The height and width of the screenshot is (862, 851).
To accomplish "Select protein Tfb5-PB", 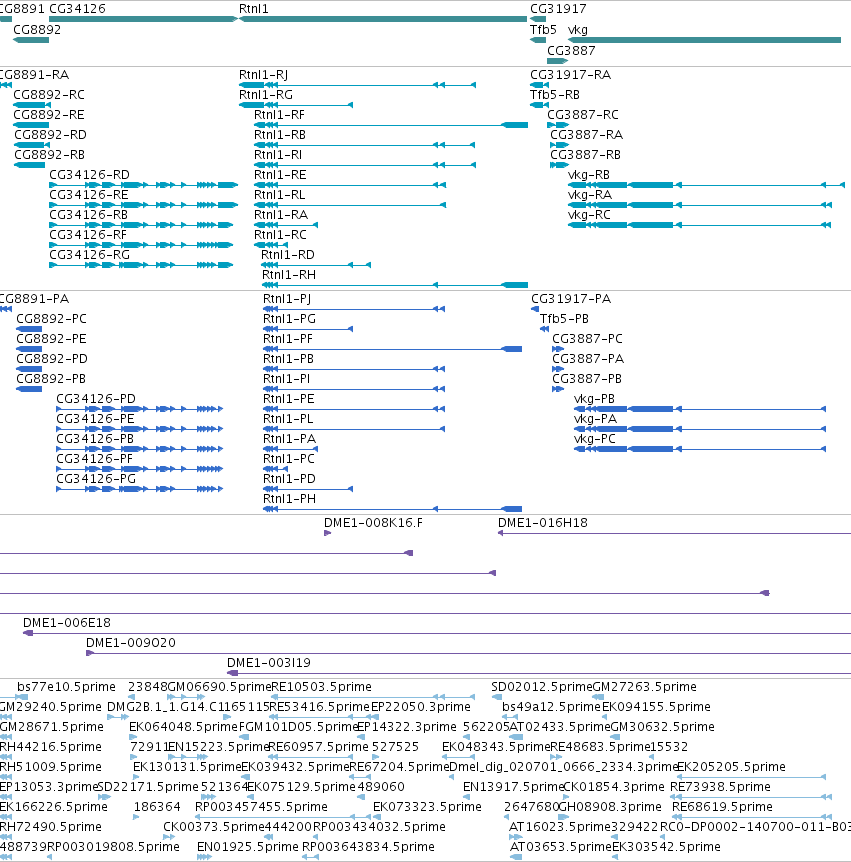I will 564,319.
